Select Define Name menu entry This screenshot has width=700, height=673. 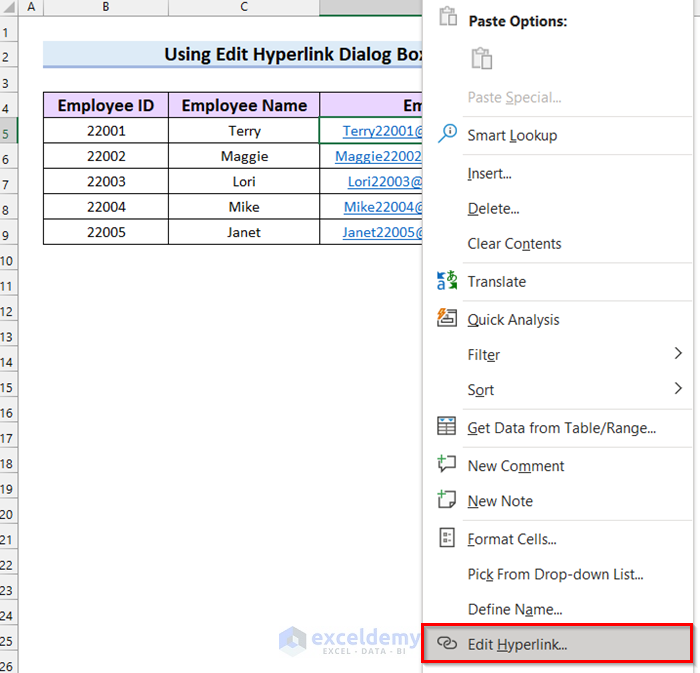tap(515, 609)
